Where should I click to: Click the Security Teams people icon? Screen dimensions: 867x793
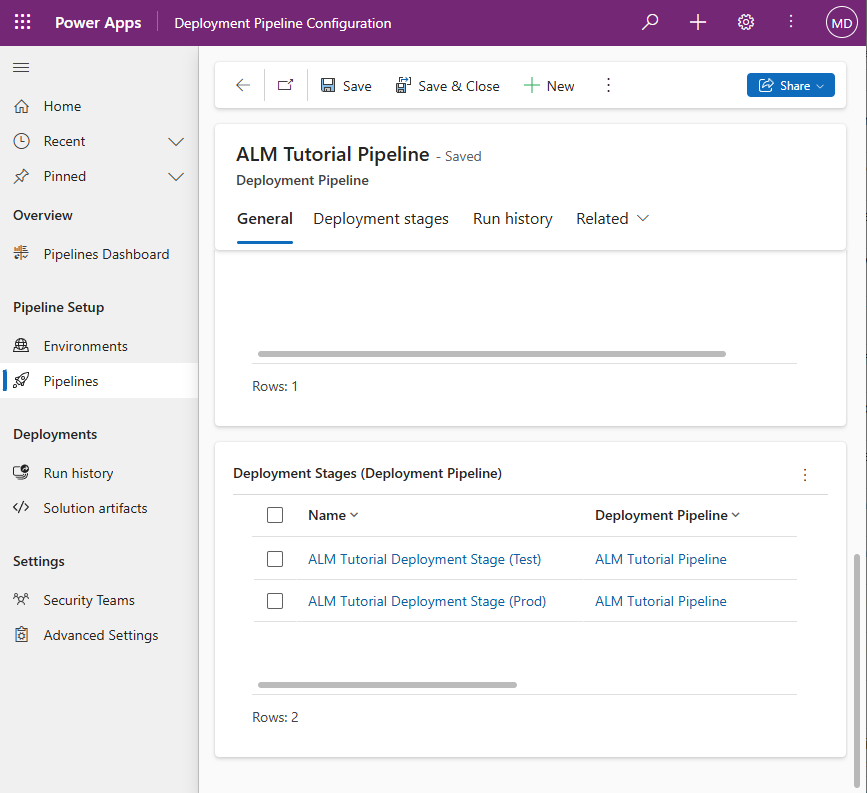(x=21, y=599)
